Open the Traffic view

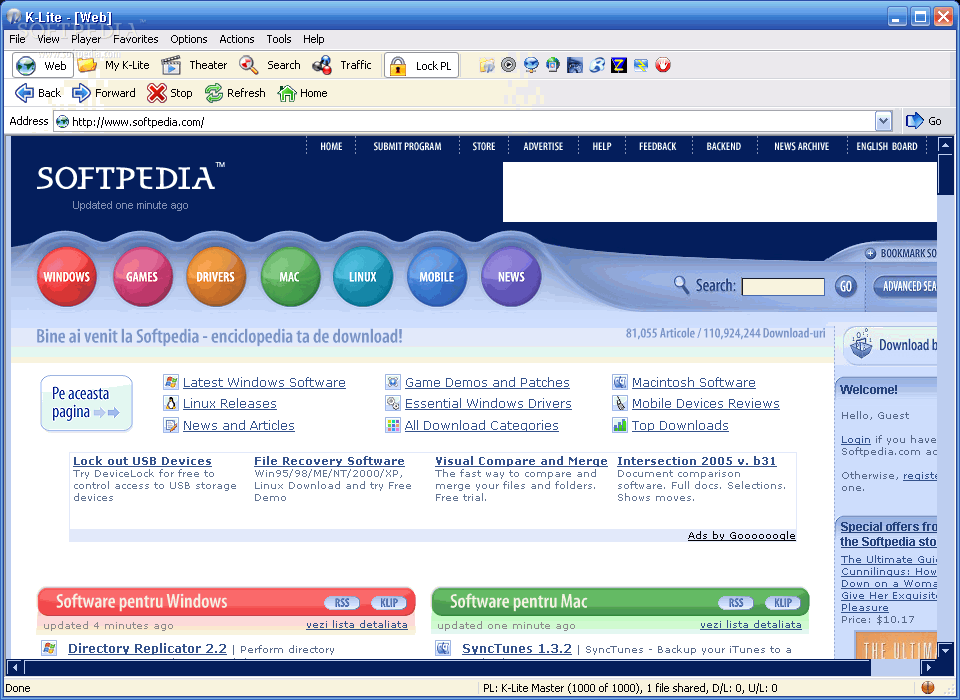[342, 65]
